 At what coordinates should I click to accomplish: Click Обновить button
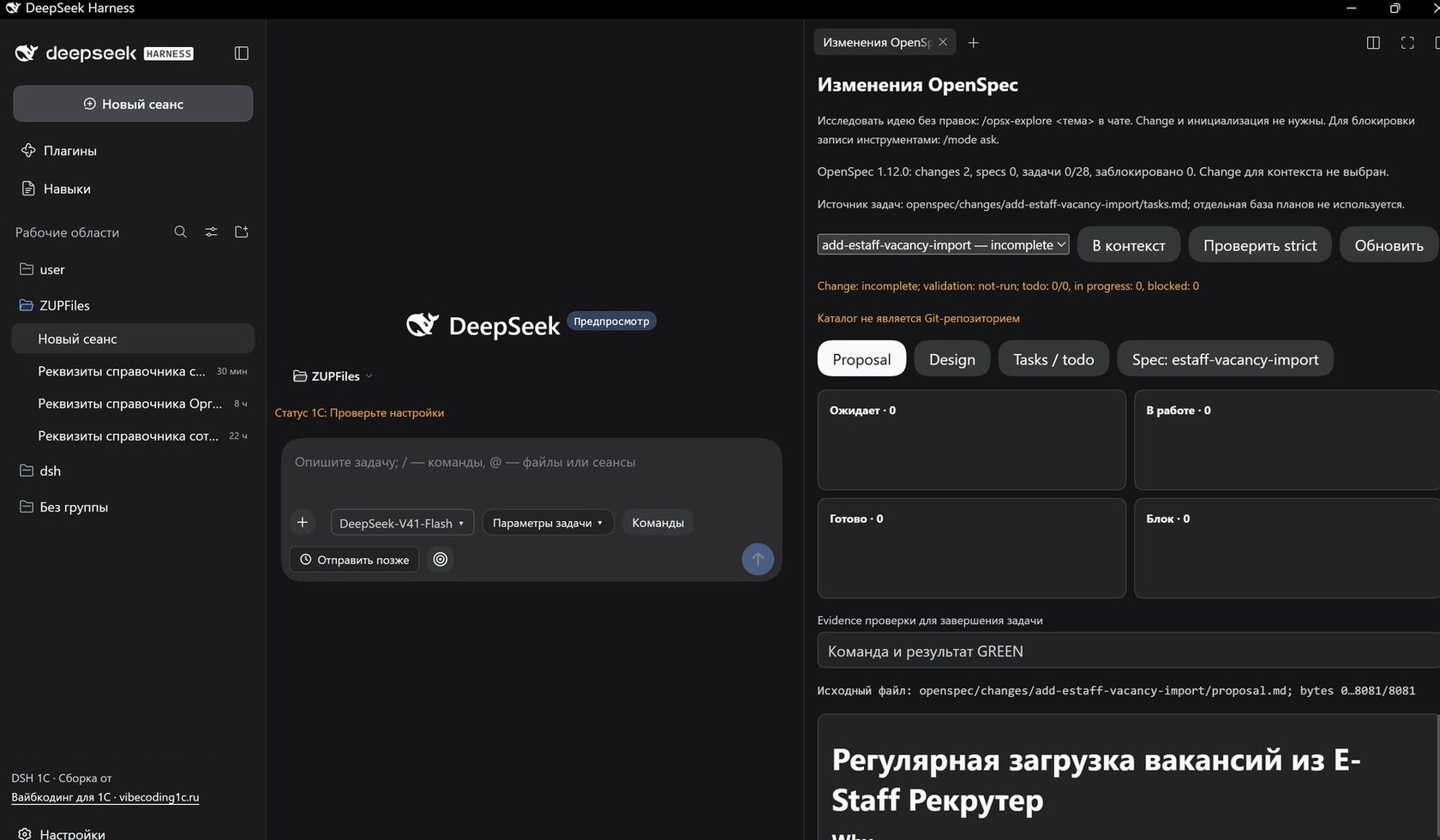tap(1389, 245)
